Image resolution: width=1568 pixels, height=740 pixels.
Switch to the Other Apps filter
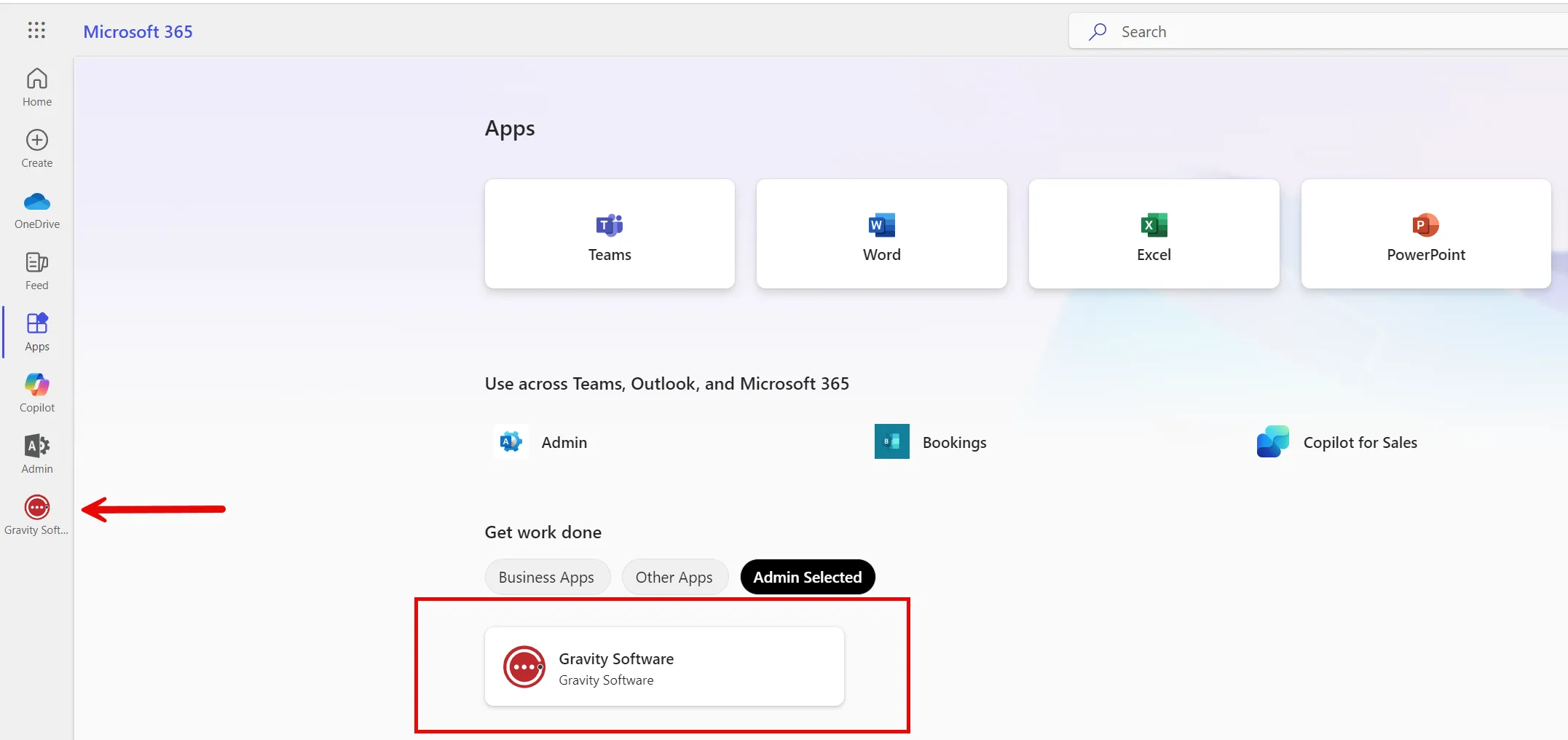pos(674,577)
